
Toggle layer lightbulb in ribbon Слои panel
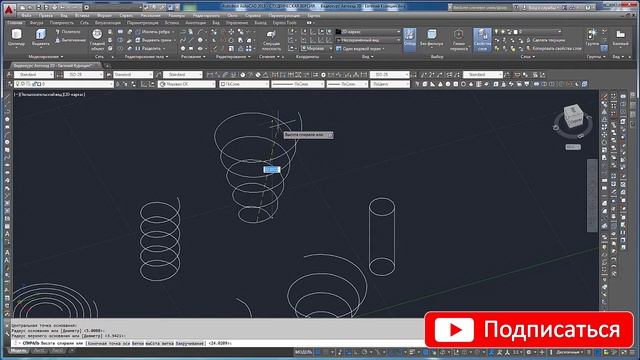pos(496,31)
